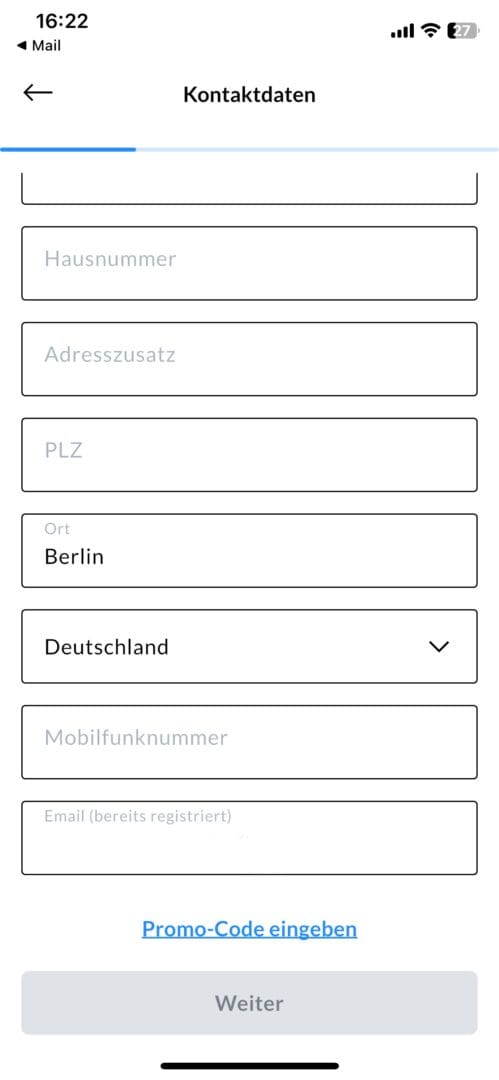Tap the clock showing 16:22
499x1080 pixels.
[62, 21]
